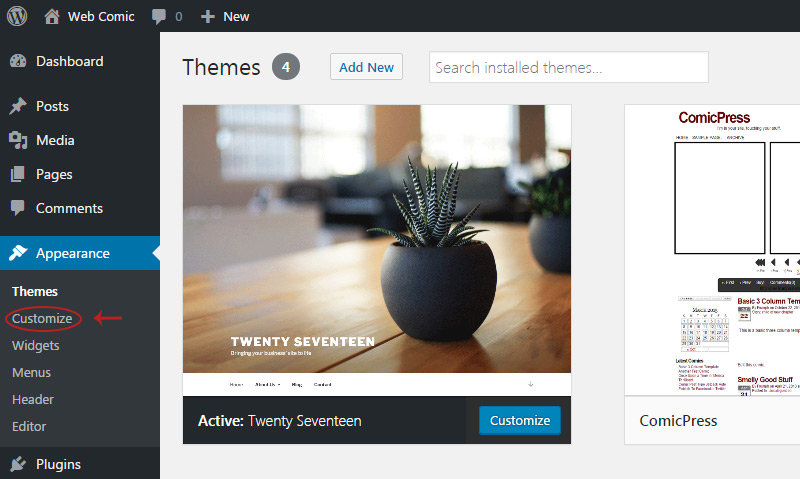Click the WordPress logo icon
Viewport: 800px width, 479px height.
coord(17,16)
